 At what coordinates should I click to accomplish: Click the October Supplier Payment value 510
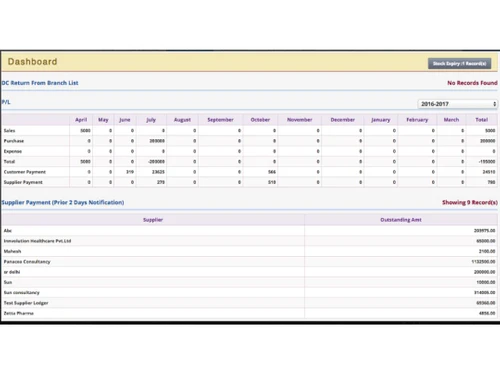(272, 182)
